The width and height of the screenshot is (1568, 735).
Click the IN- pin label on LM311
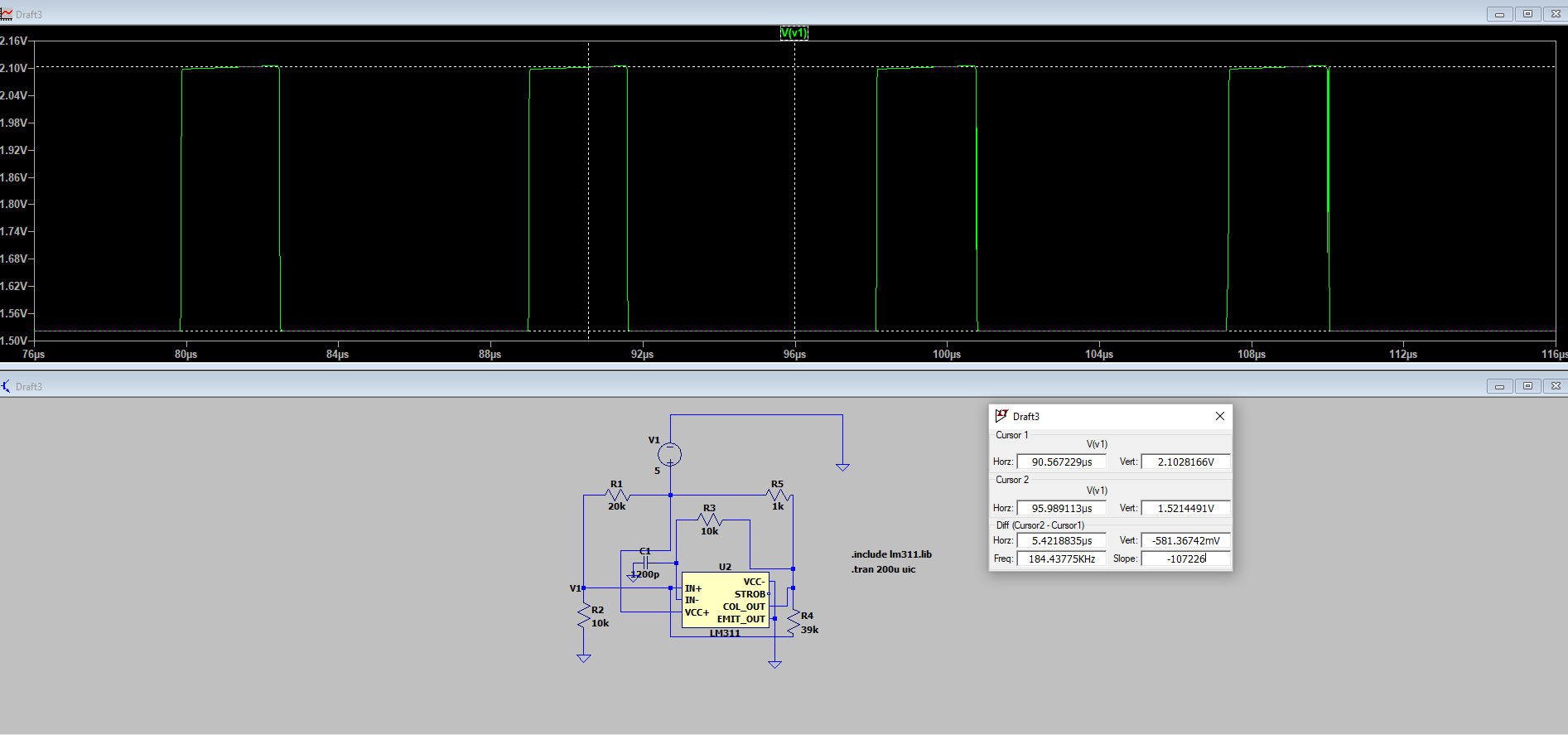(692, 600)
